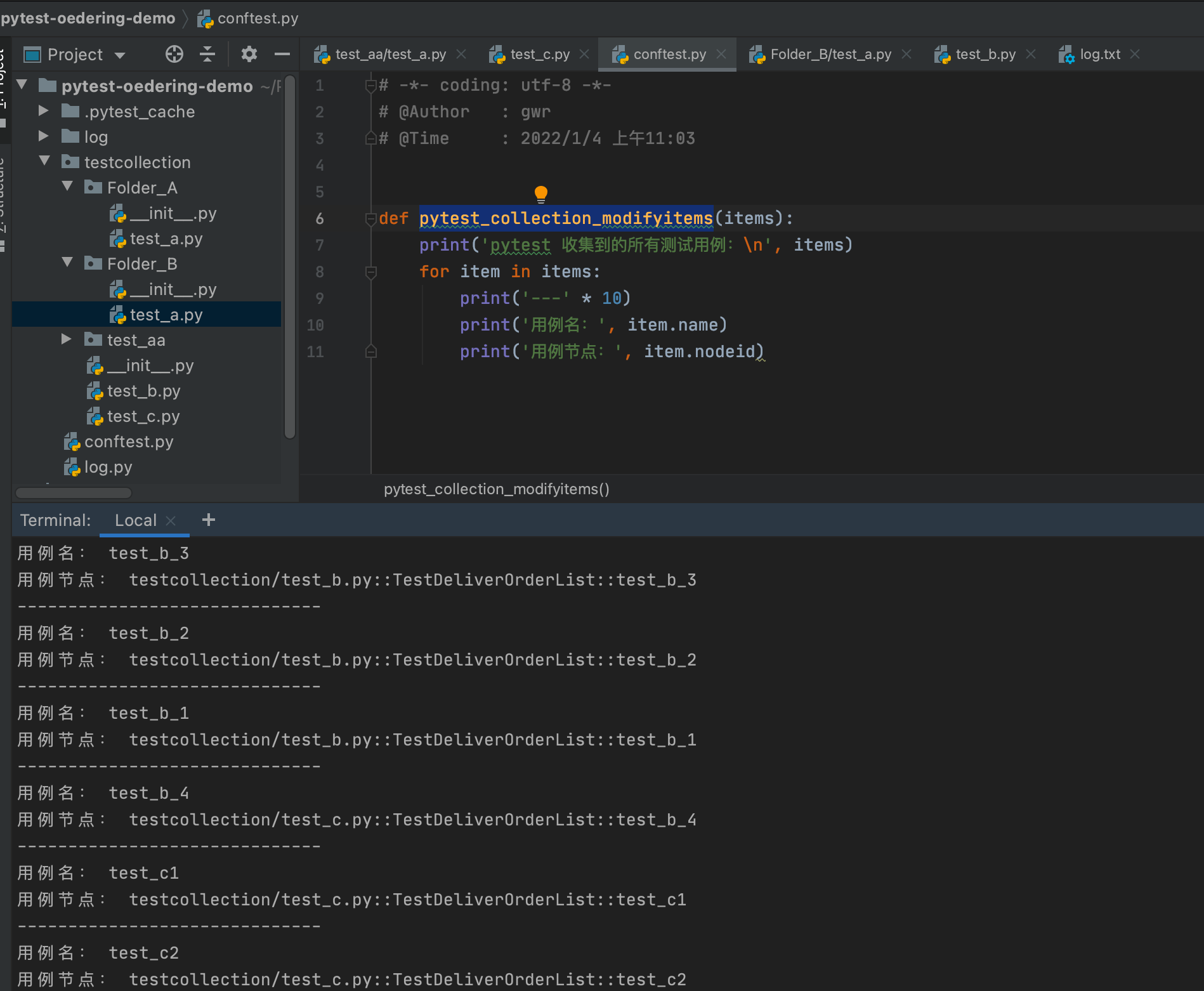Close the test_b.py editor tab

1031,55
